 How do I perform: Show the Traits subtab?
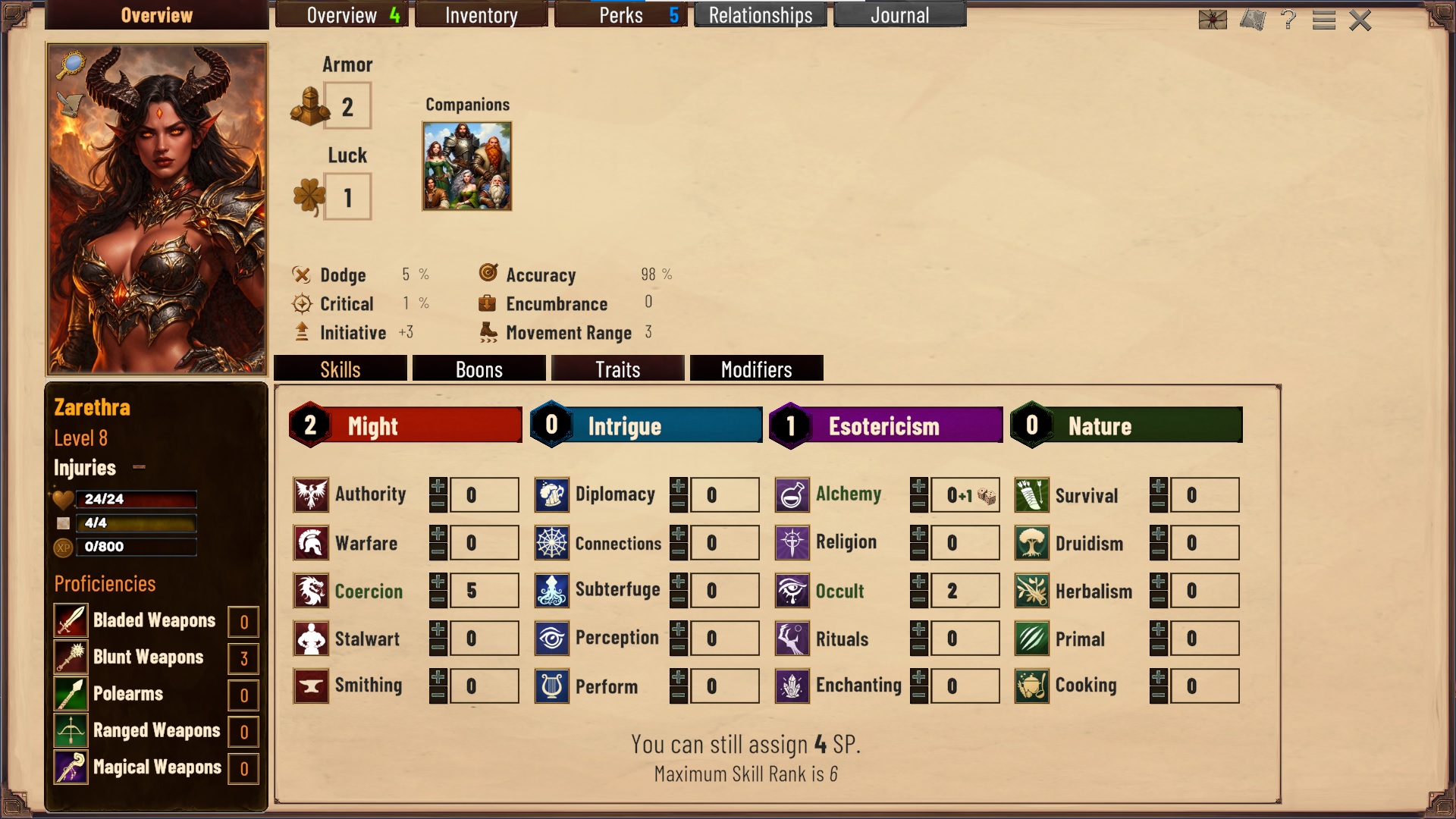(618, 369)
